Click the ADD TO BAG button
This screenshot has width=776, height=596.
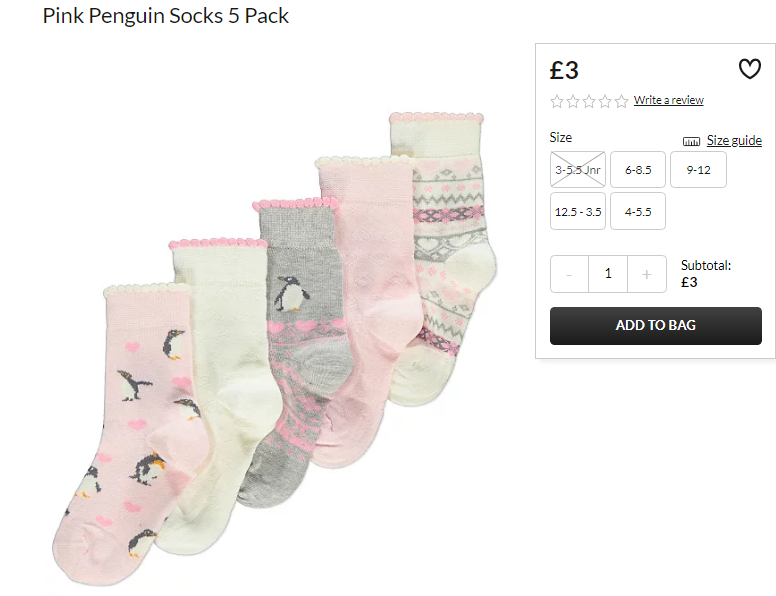click(656, 326)
